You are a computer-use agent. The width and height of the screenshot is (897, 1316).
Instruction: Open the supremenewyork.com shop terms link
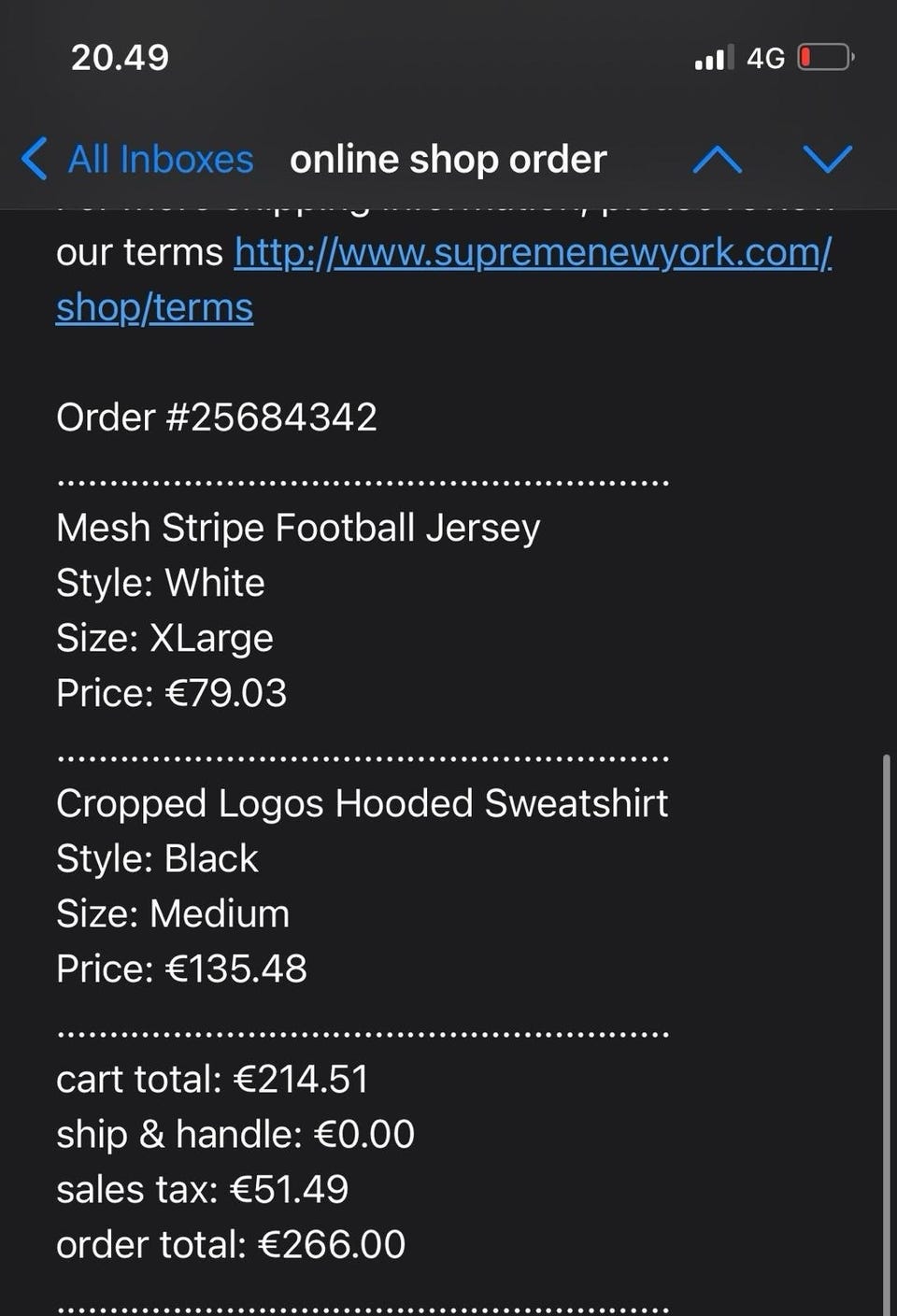[533, 253]
